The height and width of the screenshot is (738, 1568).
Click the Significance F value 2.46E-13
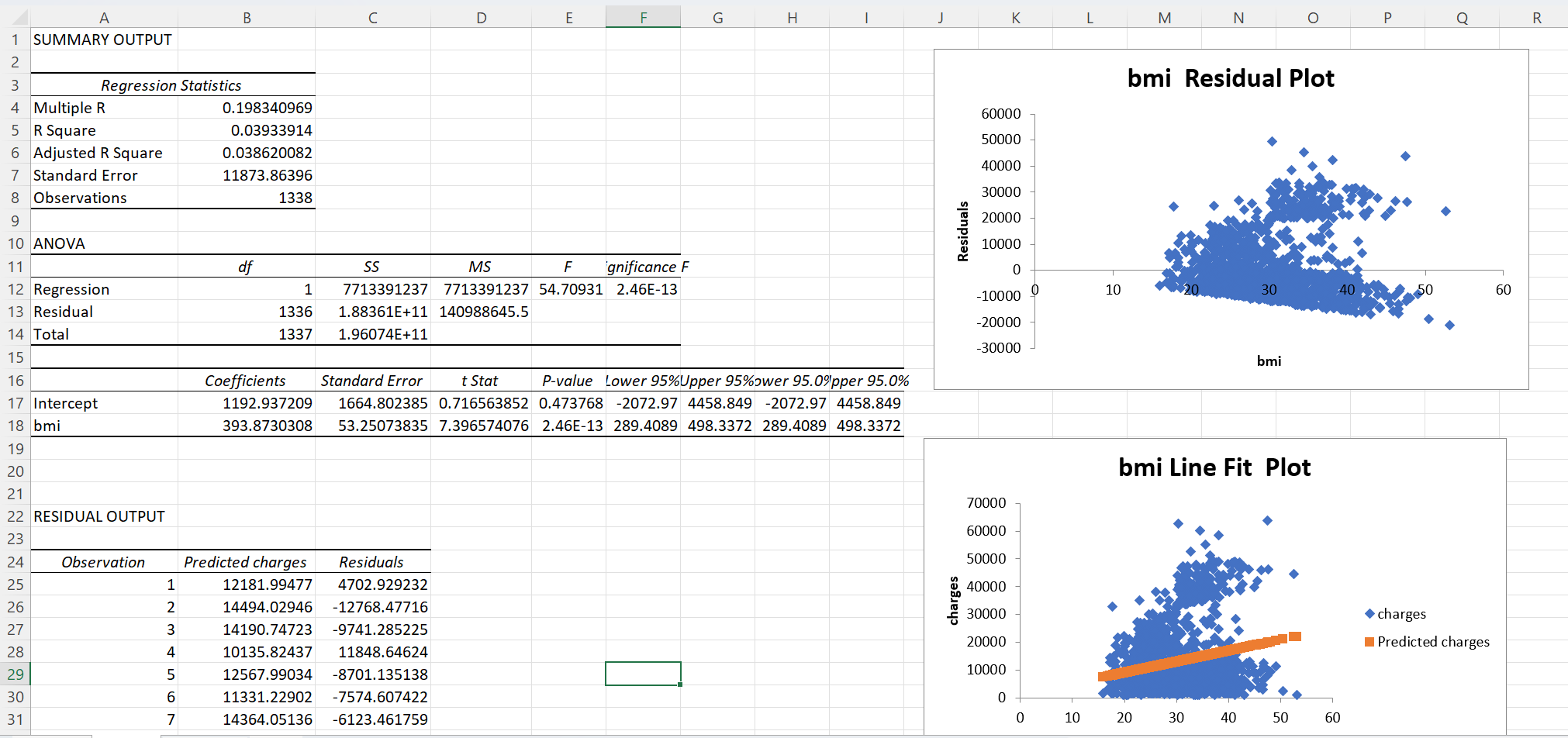[x=646, y=289]
